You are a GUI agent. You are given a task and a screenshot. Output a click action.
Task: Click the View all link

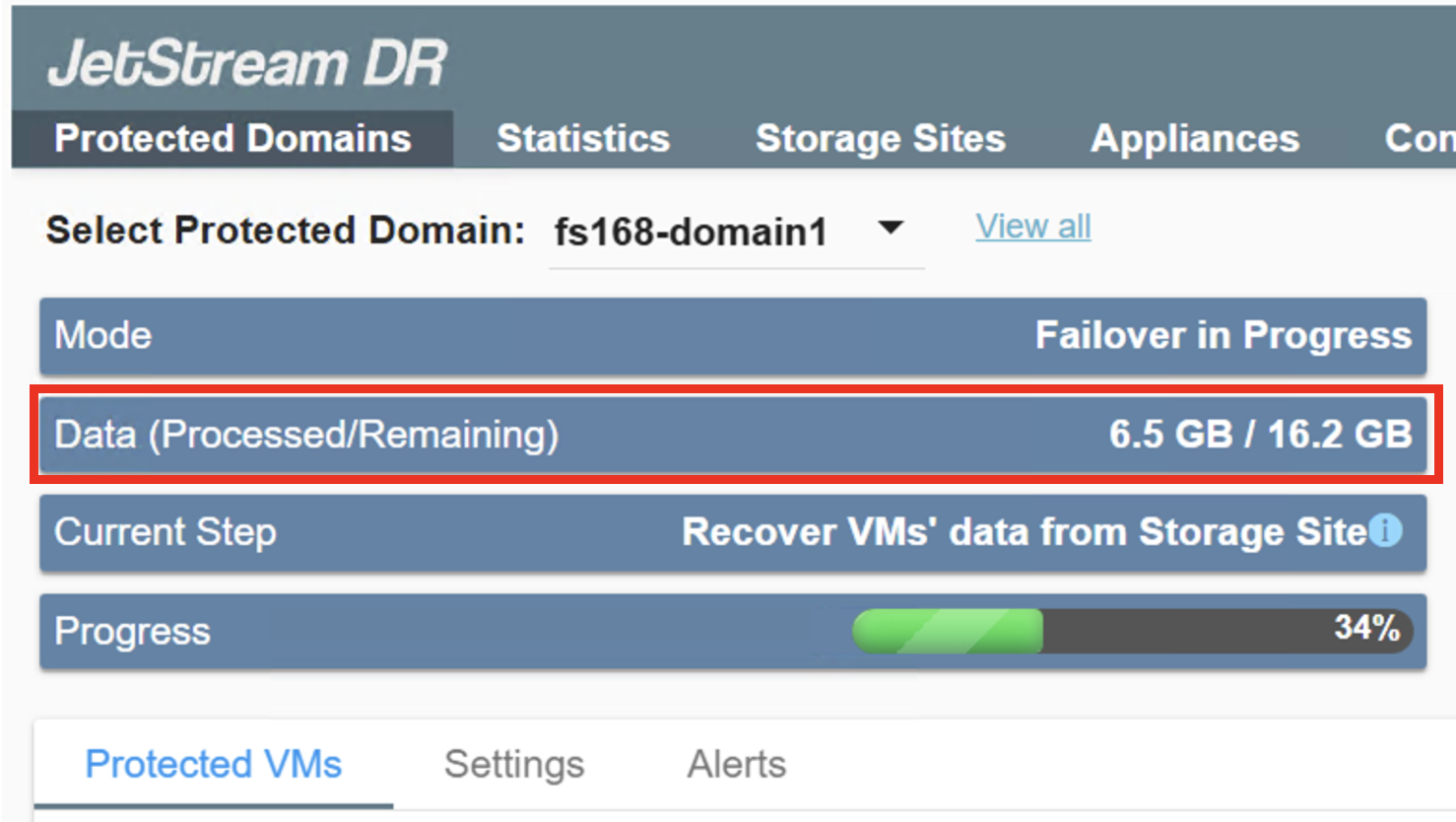[1032, 227]
